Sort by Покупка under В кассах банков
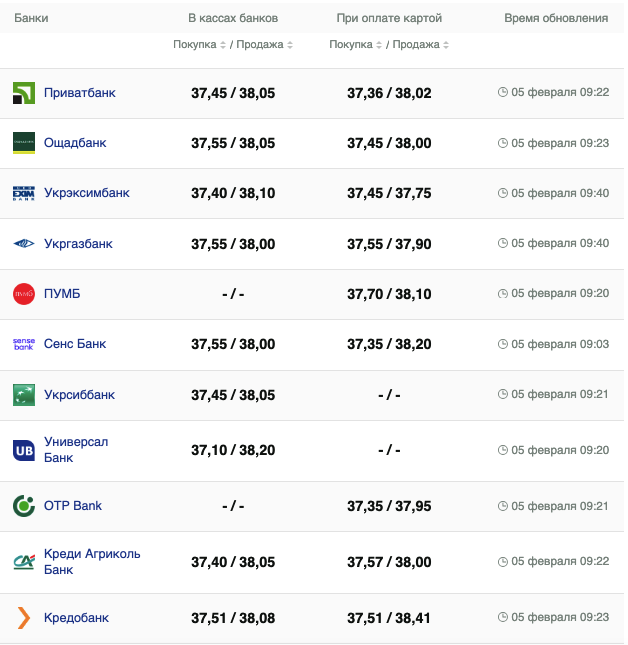The image size is (628, 645). pos(197,45)
